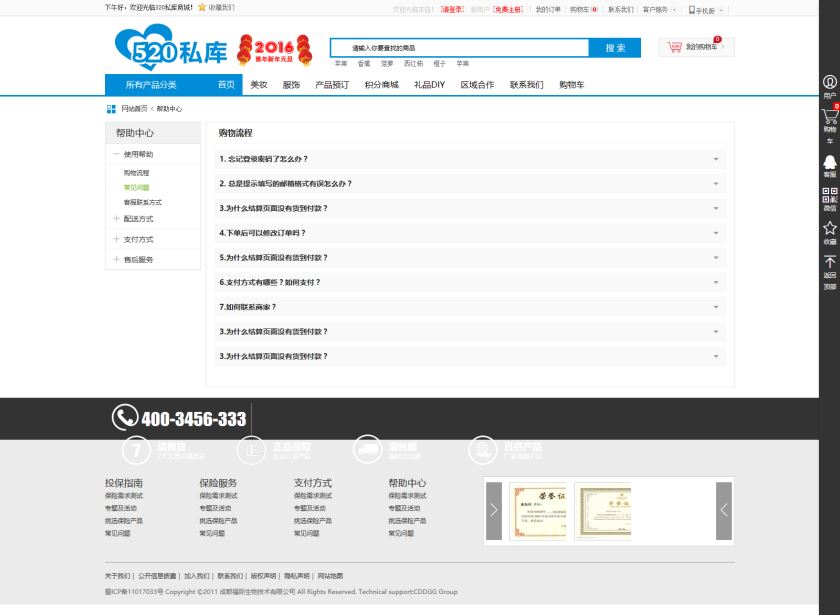Open the 客户服务 dropdown in top bar
This screenshot has width=840, height=615.
point(659,10)
